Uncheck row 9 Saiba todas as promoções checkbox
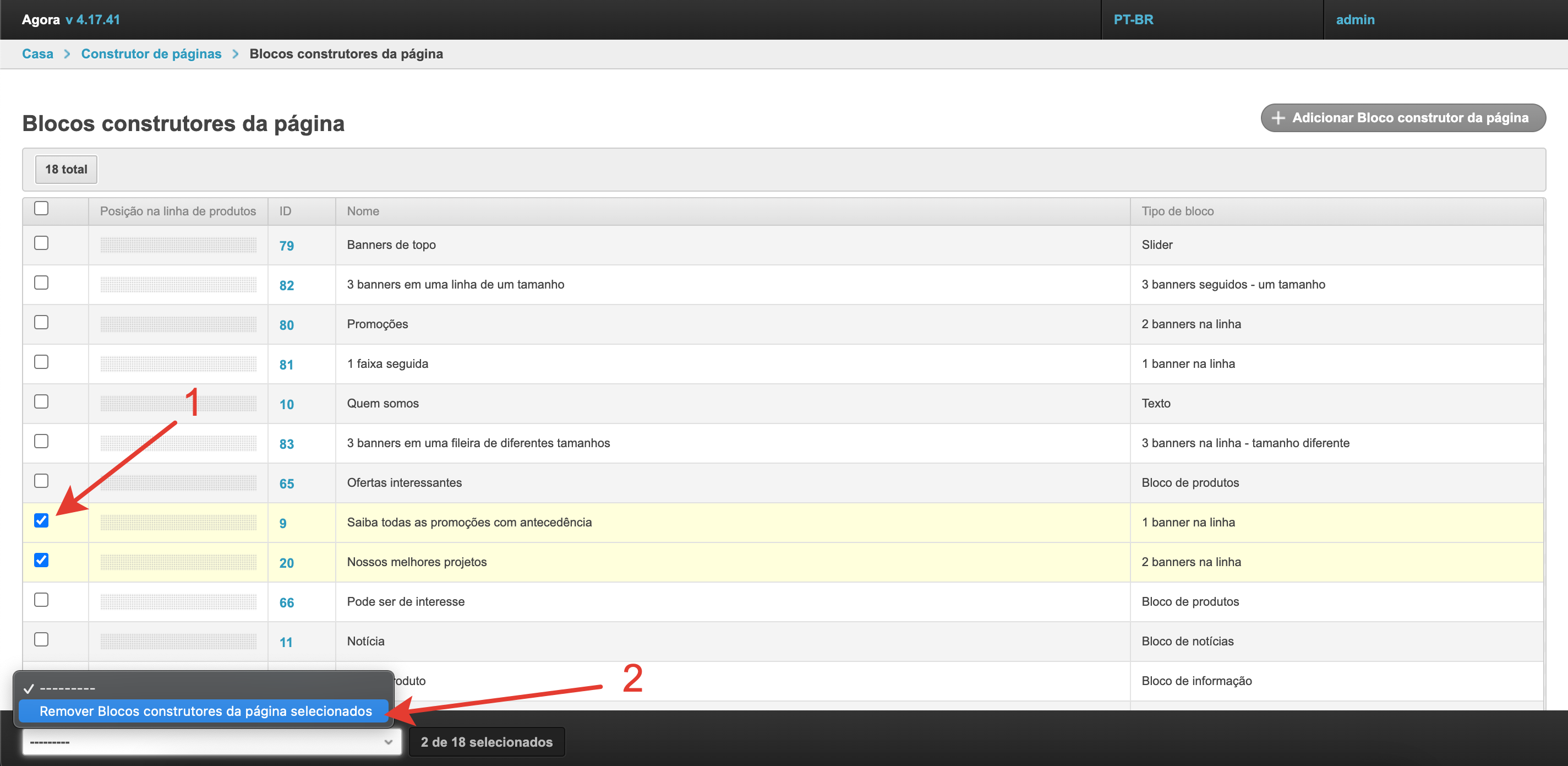 click(x=41, y=520)
